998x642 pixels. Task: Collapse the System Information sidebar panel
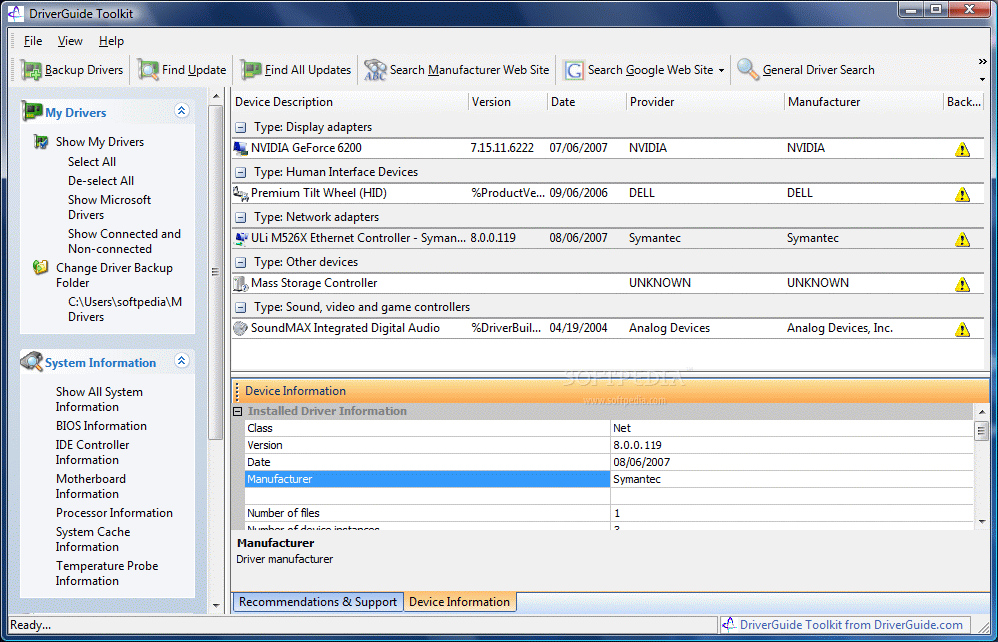(x=181, y=361)
